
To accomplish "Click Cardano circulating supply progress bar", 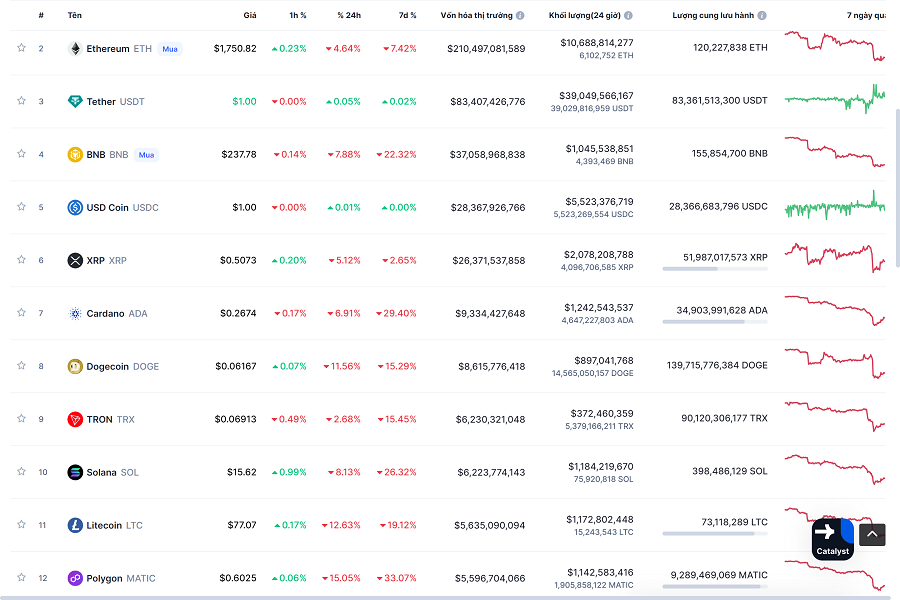I will tap(715, 322).
